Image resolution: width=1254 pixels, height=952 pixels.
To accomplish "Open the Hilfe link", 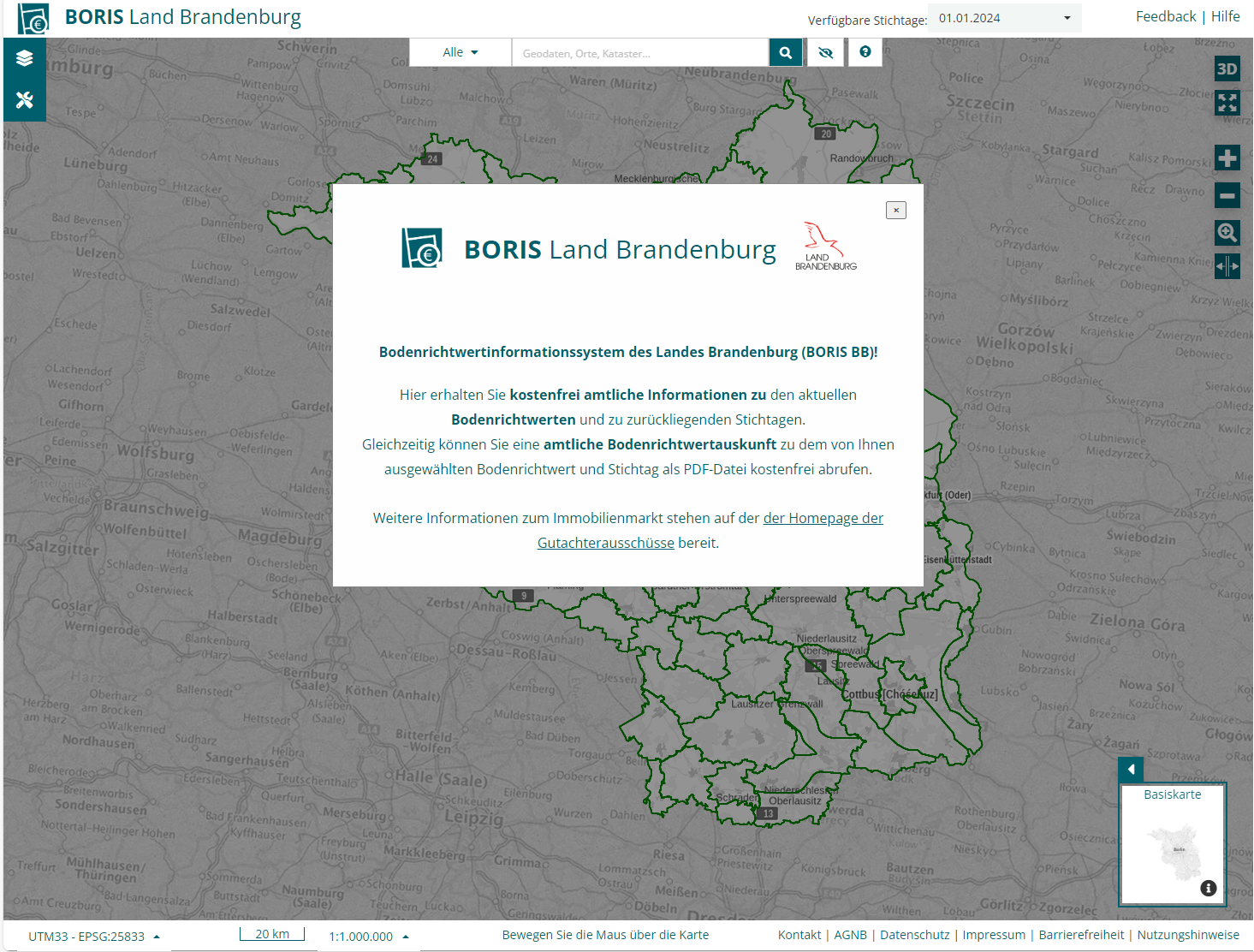I will pyautogui.click(x=1226, y=16).
